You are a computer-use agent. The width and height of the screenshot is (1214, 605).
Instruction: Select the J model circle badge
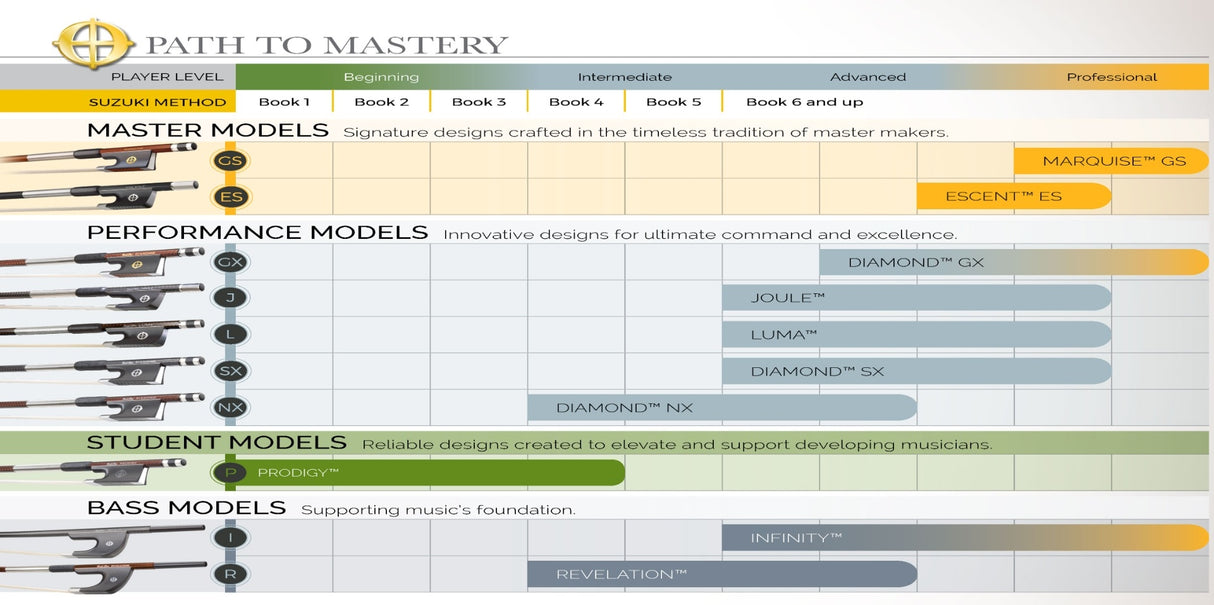(x=231, y=298)
